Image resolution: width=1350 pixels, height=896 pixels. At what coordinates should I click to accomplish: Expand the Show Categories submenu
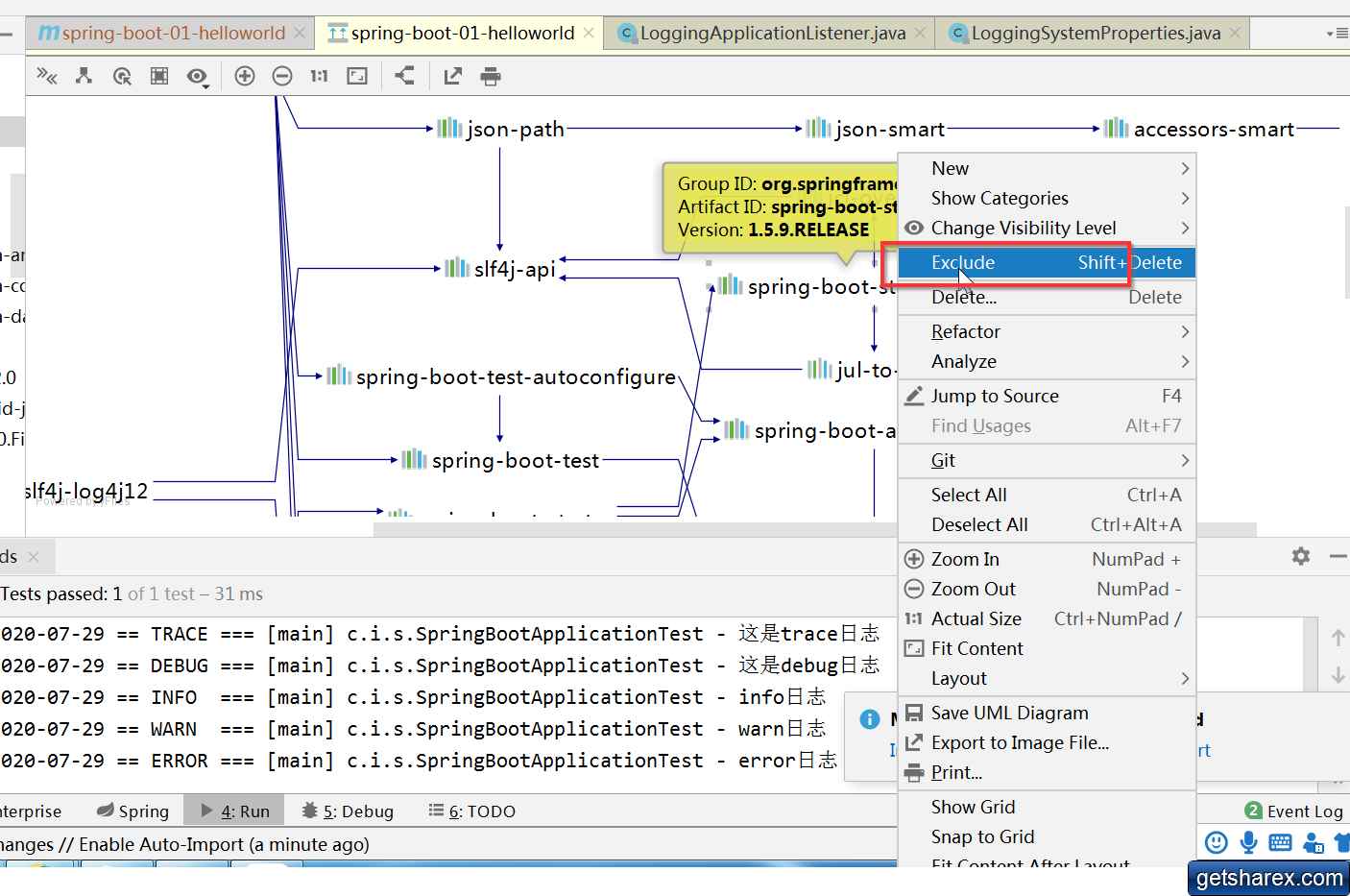click(x=1048, y=198)
